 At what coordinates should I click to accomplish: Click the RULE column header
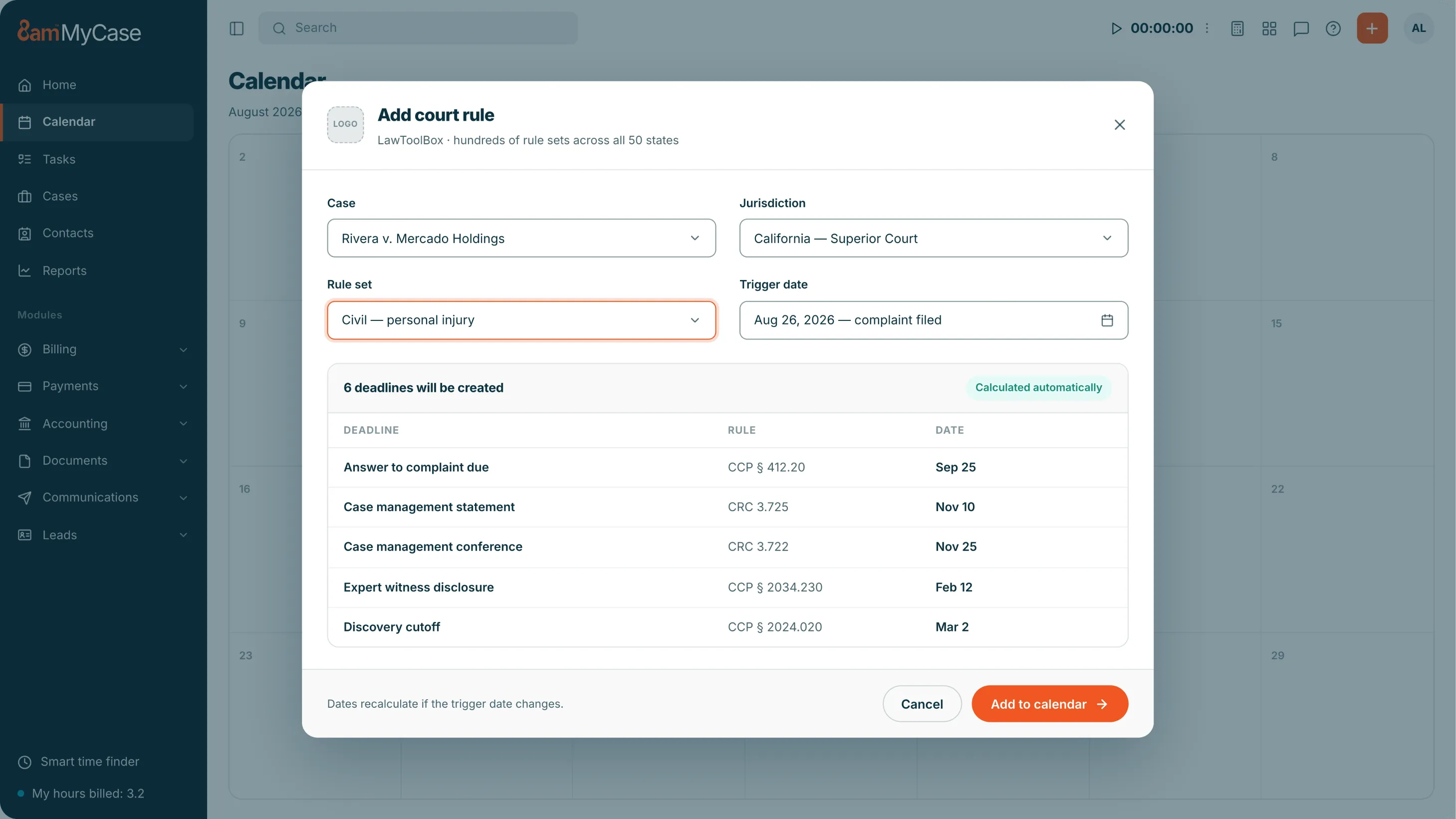click(x=741, y=430)
